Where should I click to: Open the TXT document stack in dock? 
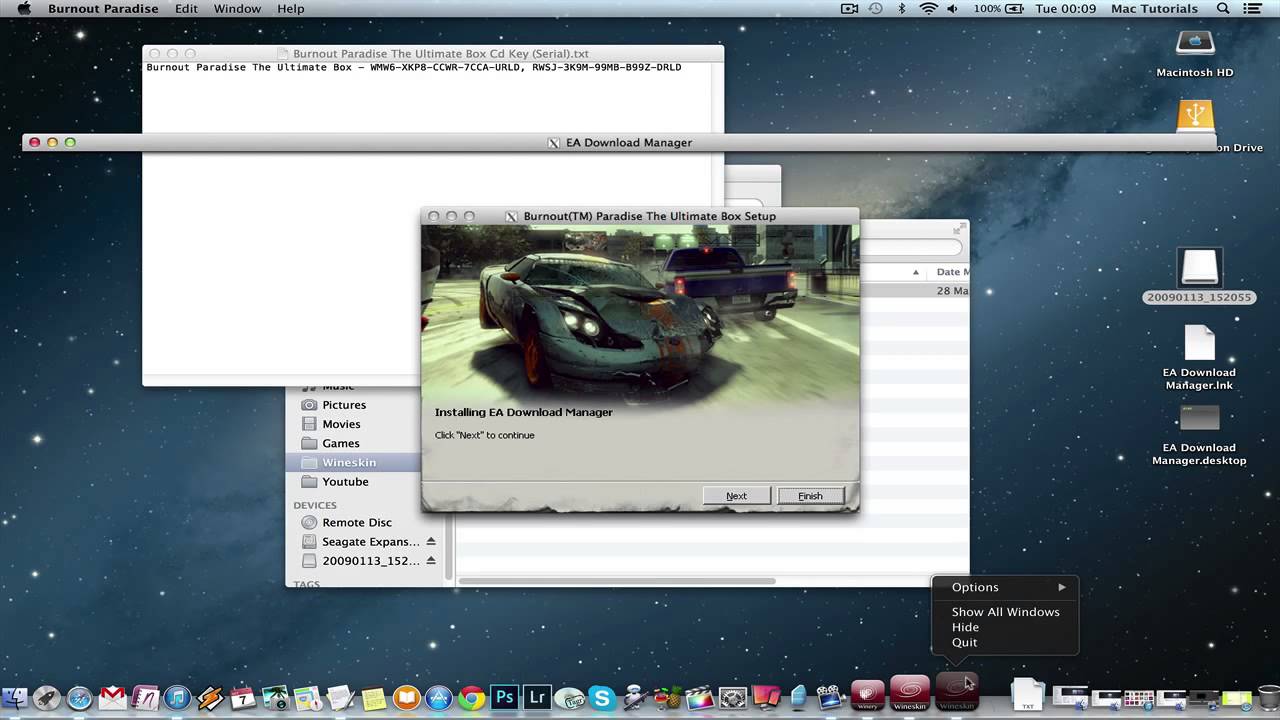pos(1027,695)
